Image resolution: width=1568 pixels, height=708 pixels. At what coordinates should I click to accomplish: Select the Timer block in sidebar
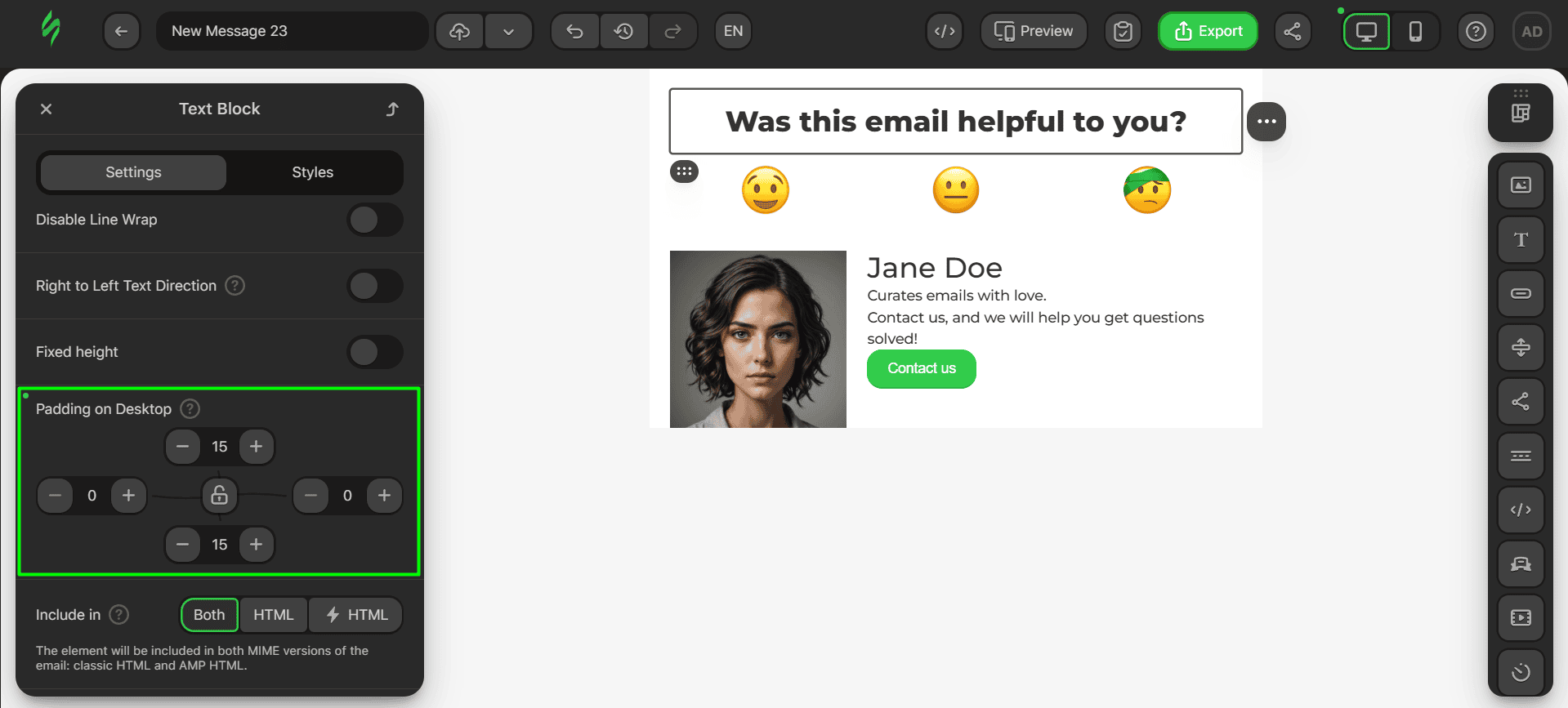pos(1520,672)
